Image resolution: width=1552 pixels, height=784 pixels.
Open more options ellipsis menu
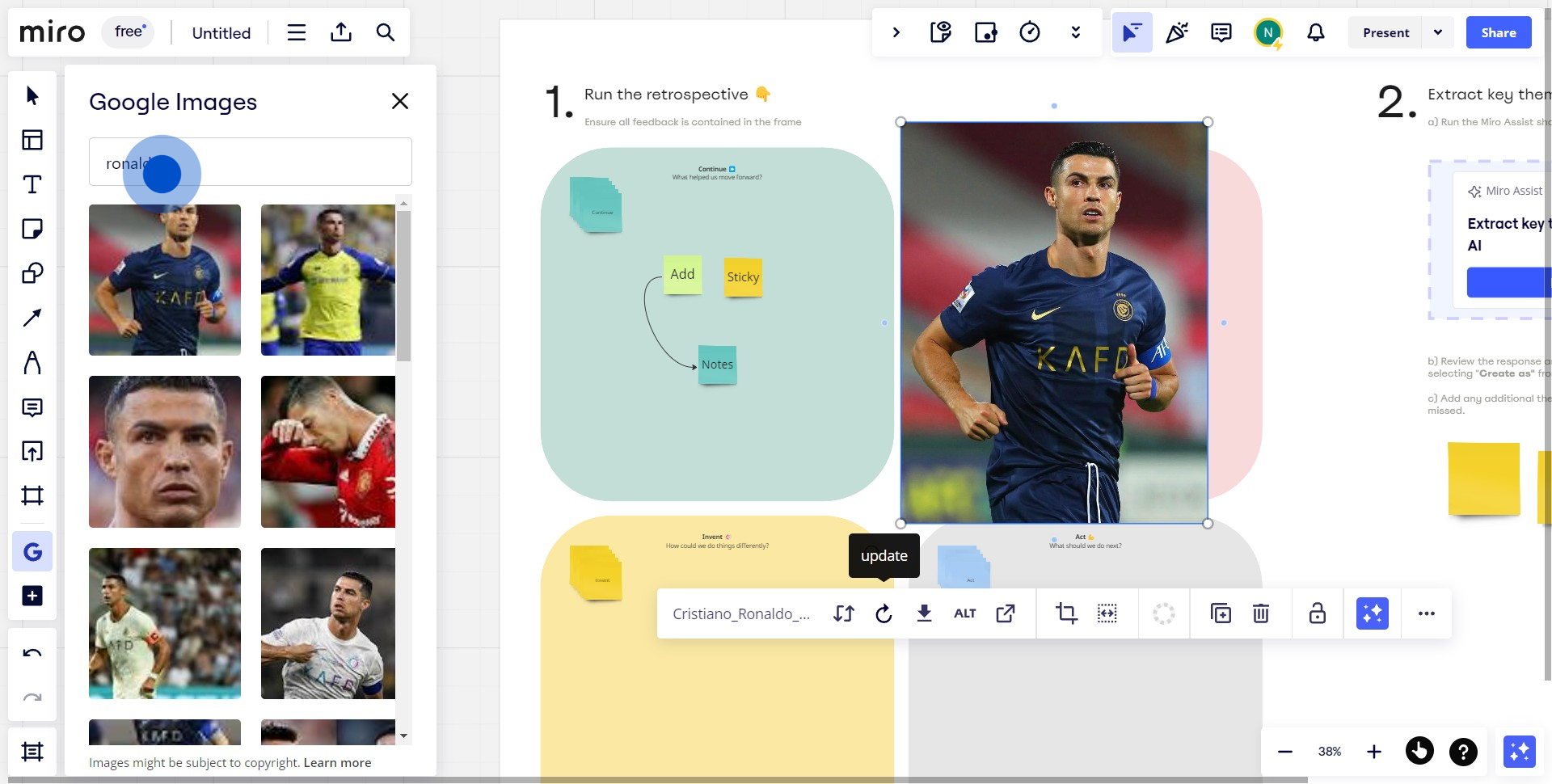[x=1426, y=613]
